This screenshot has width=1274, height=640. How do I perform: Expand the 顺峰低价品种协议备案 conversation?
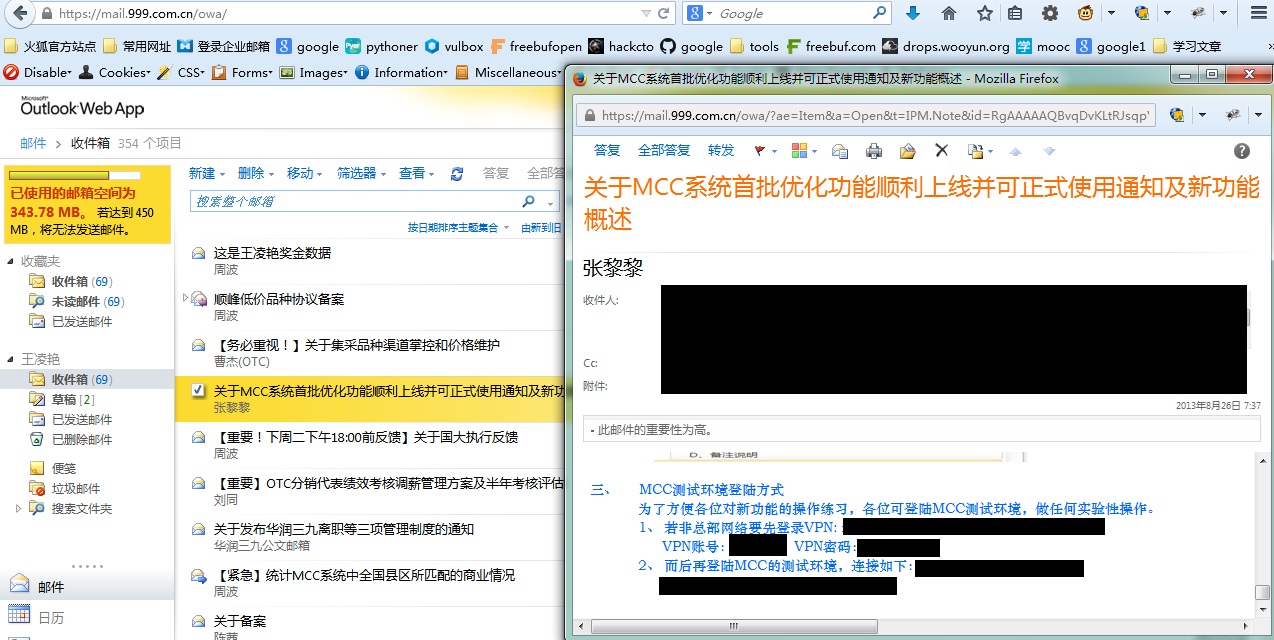186,298
